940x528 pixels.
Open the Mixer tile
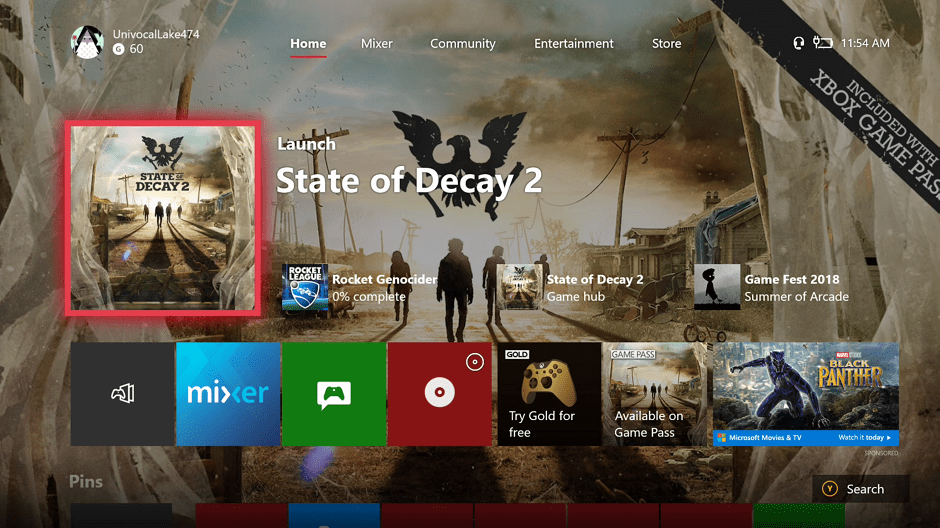tap(228, 394)
